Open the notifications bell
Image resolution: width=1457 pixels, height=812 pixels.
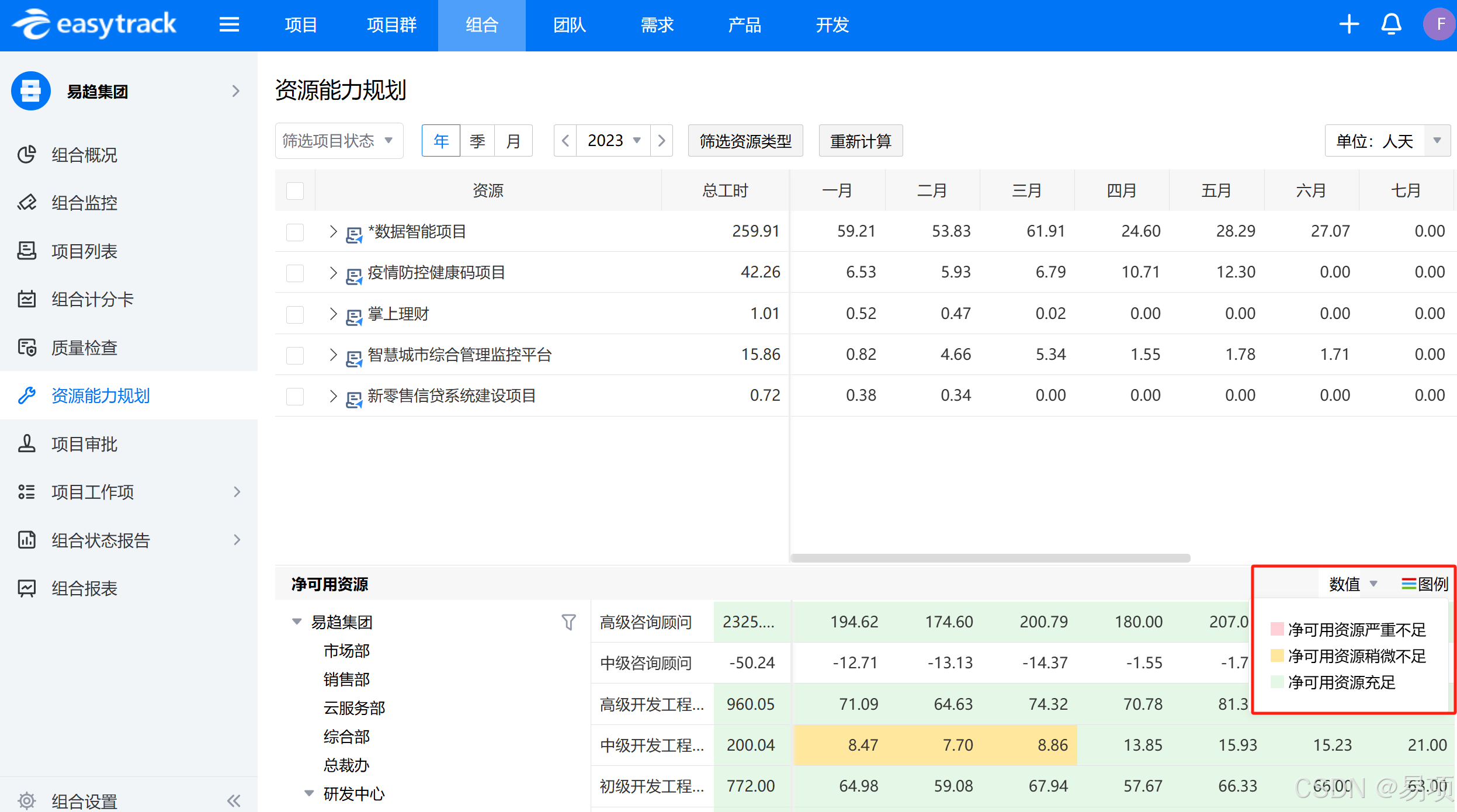click(1391, 25)
